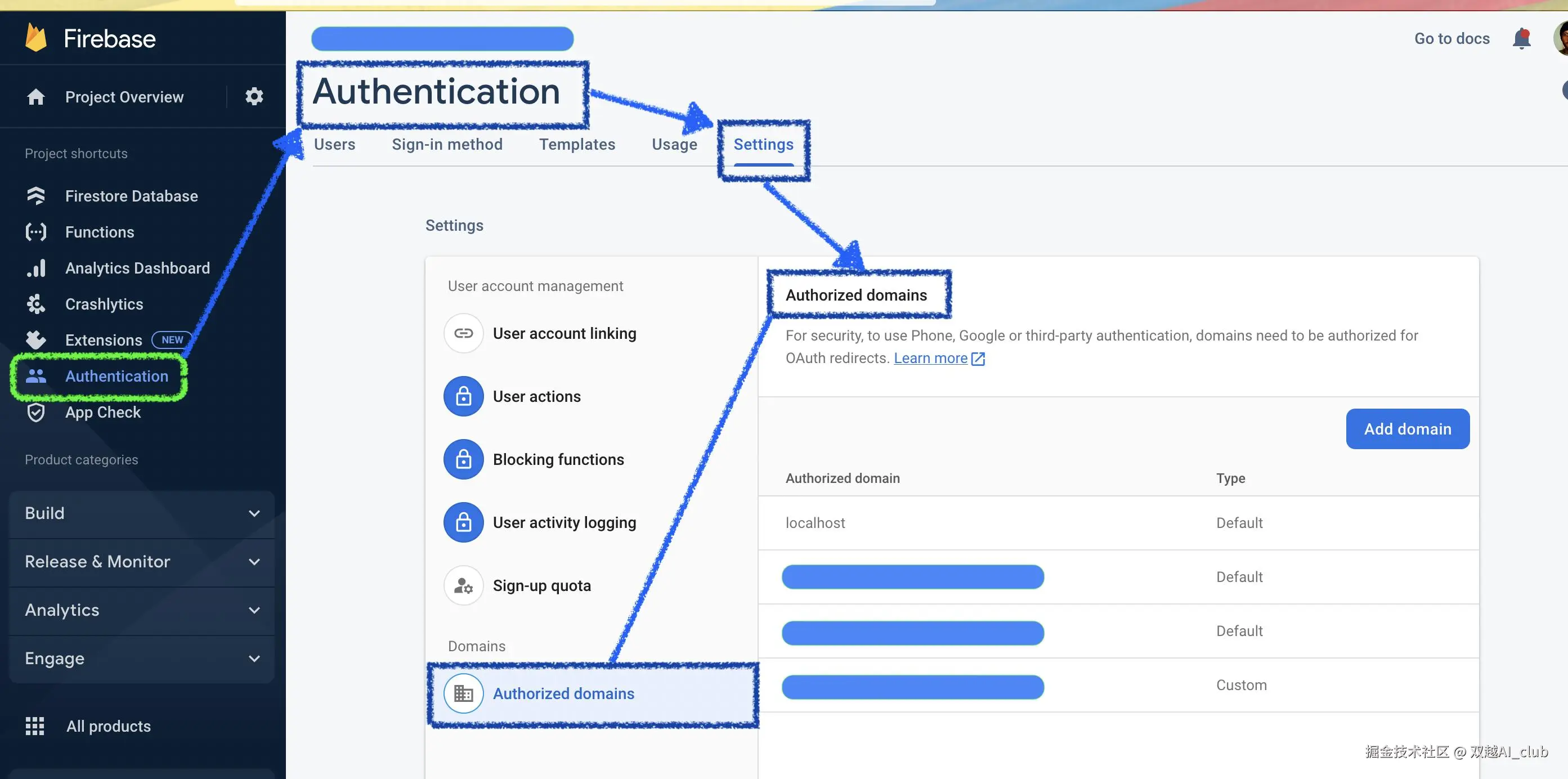Click the Custom type cell
The image size is (1568, 779).
point(1241,685)
